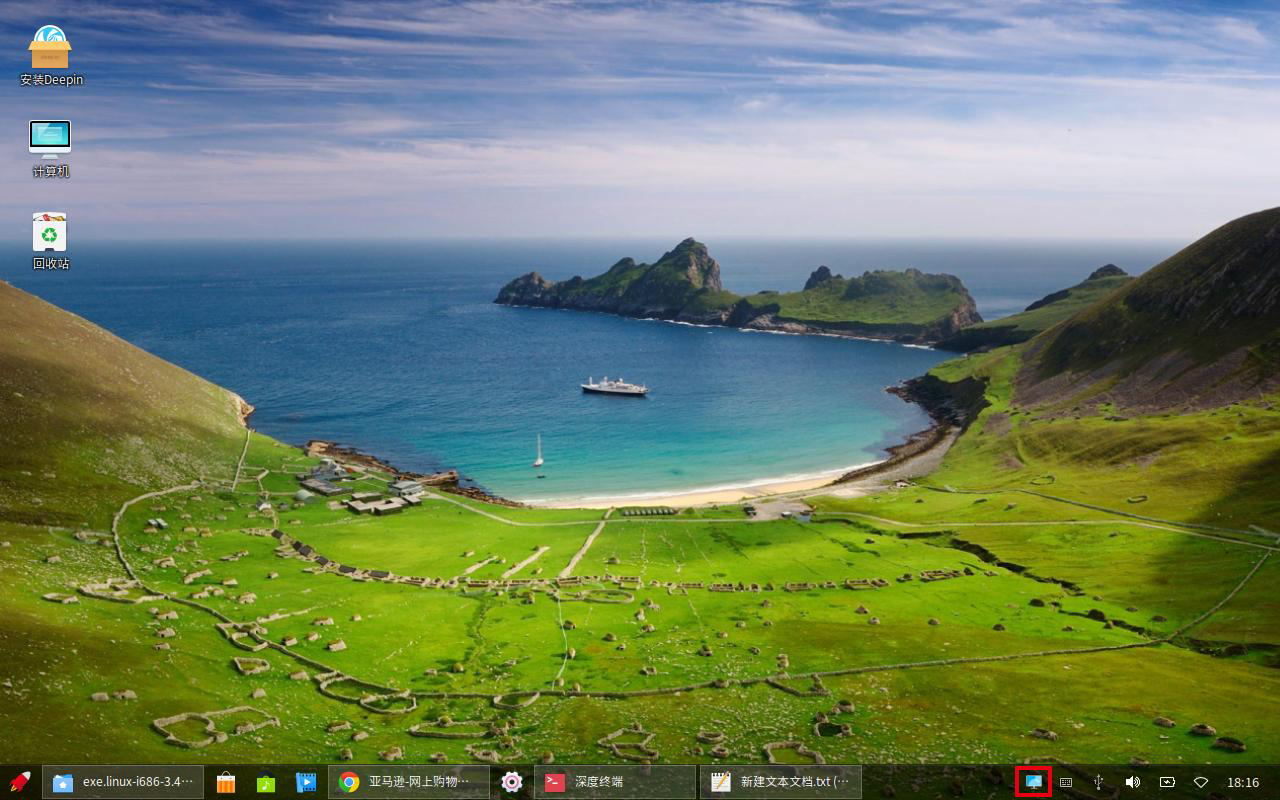Select the 回收站 recycle bin icon
Screen dimensions: 1280x800
50,240
